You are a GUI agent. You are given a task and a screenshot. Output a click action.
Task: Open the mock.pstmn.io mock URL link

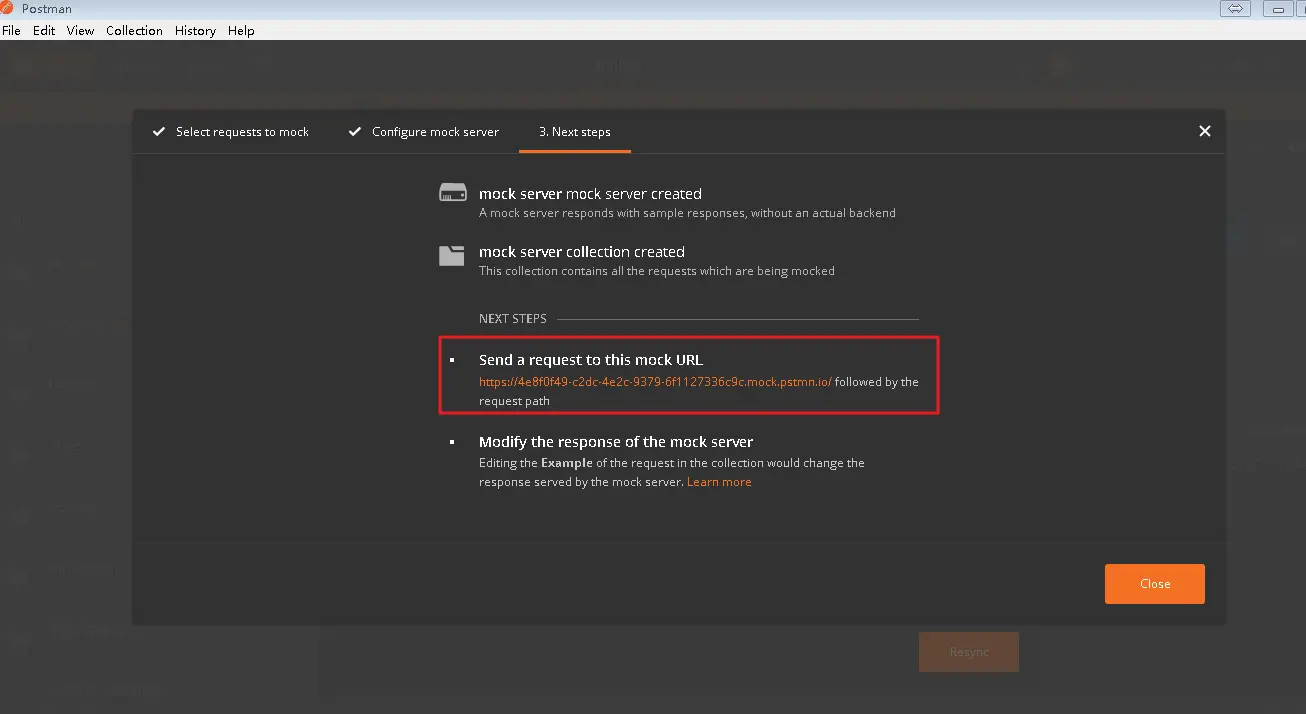[655, 382]
